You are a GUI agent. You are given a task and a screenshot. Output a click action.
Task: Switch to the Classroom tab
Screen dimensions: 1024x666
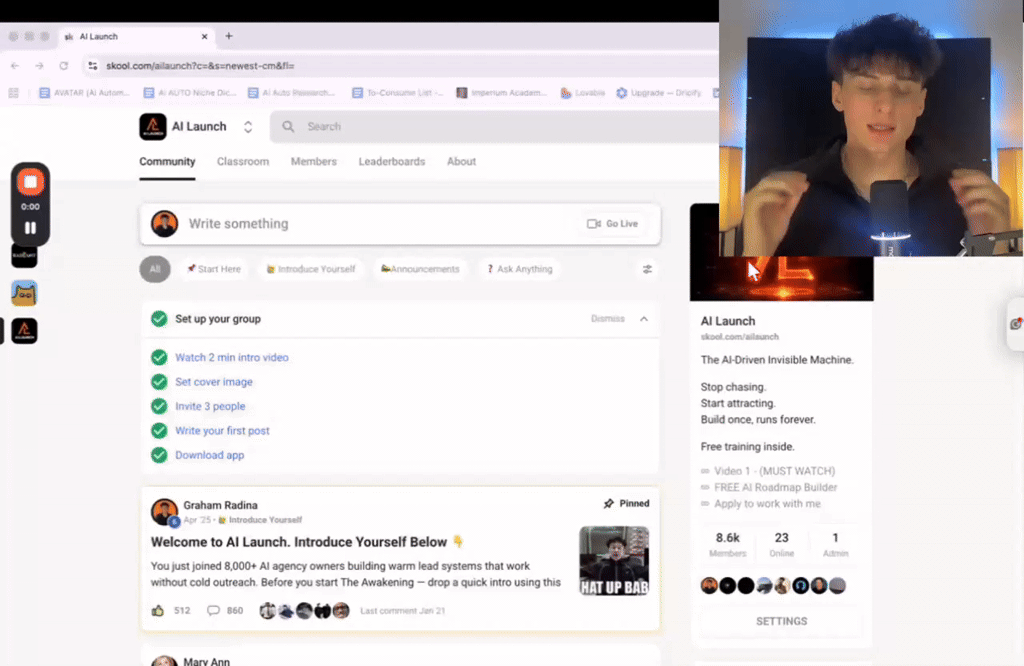pos(242,161)
